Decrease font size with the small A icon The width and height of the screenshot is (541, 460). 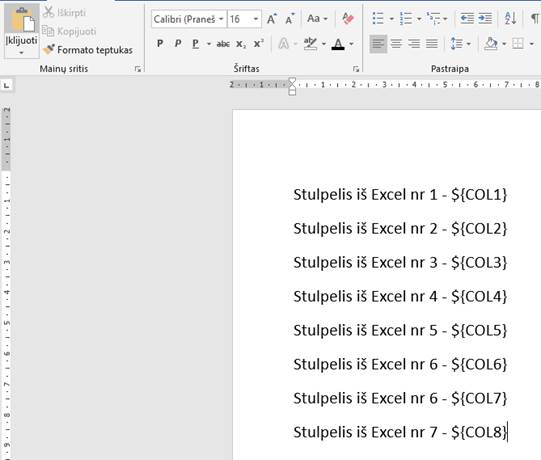290,19
